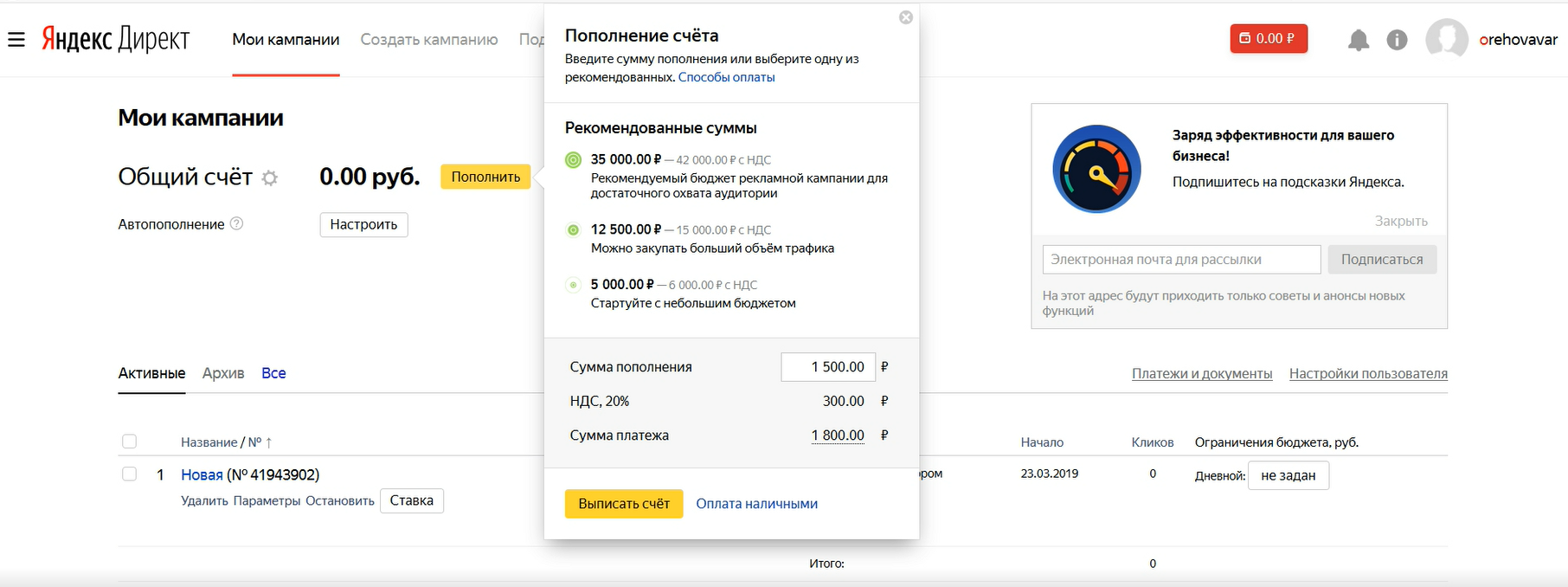Open the info circle icon

[1397, 40]
